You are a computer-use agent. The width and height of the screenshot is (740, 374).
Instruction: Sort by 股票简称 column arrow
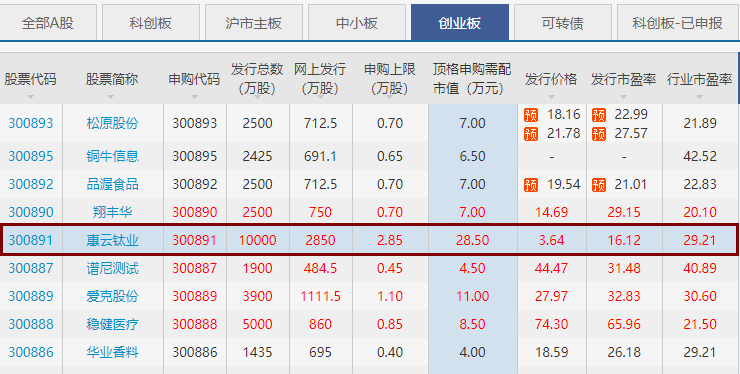(x=110, y=97)
